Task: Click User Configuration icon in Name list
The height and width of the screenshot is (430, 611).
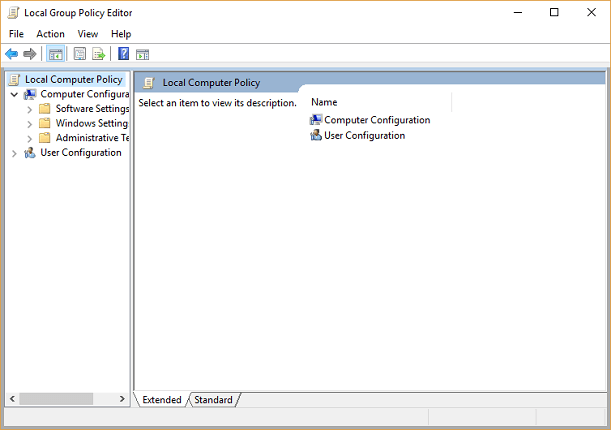Action: 316,135
